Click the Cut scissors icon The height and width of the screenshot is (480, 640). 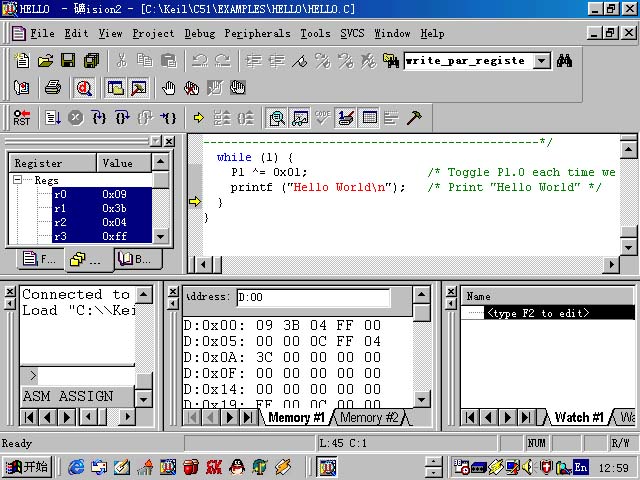[121, 61]
